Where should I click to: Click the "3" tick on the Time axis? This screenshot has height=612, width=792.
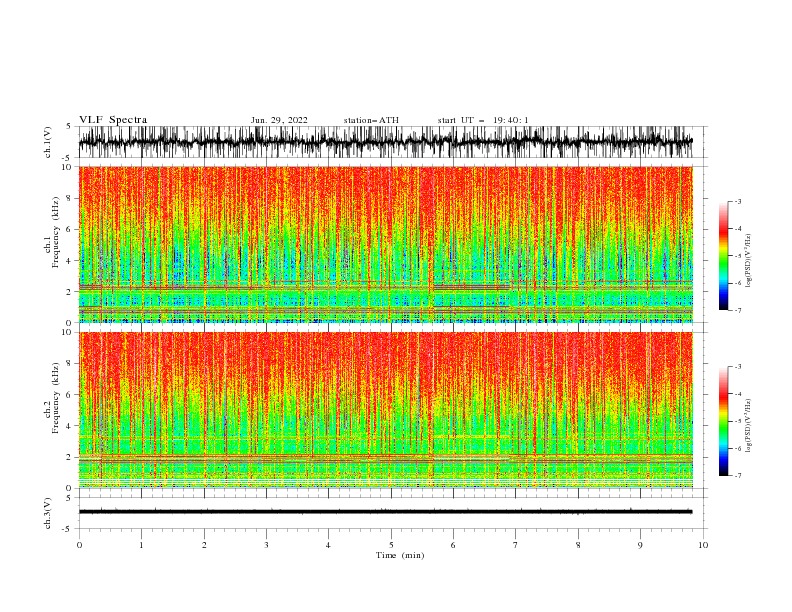266,545
